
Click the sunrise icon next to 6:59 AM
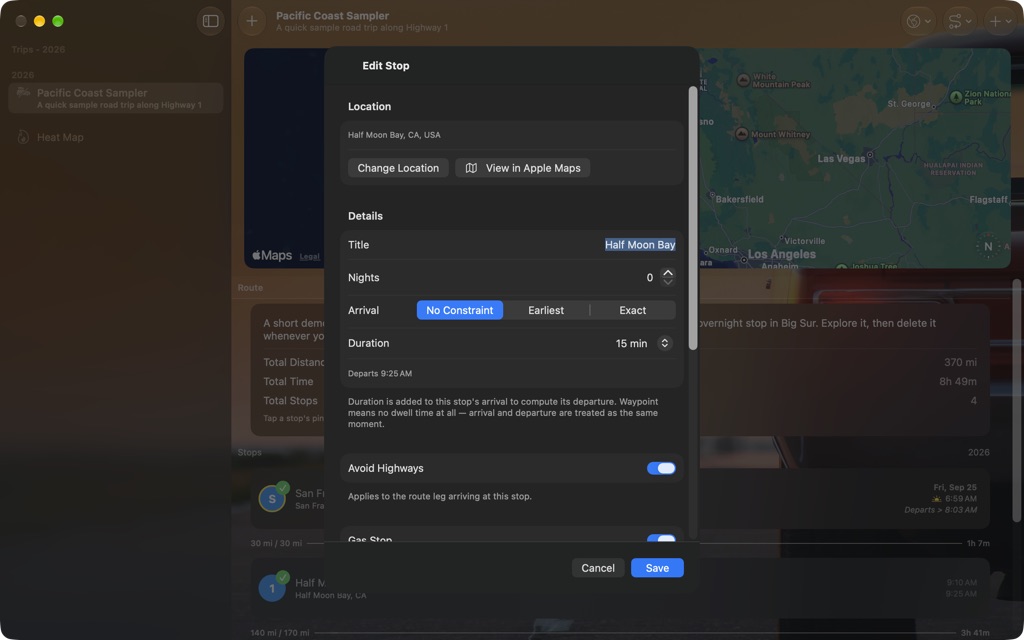[936, 499]
